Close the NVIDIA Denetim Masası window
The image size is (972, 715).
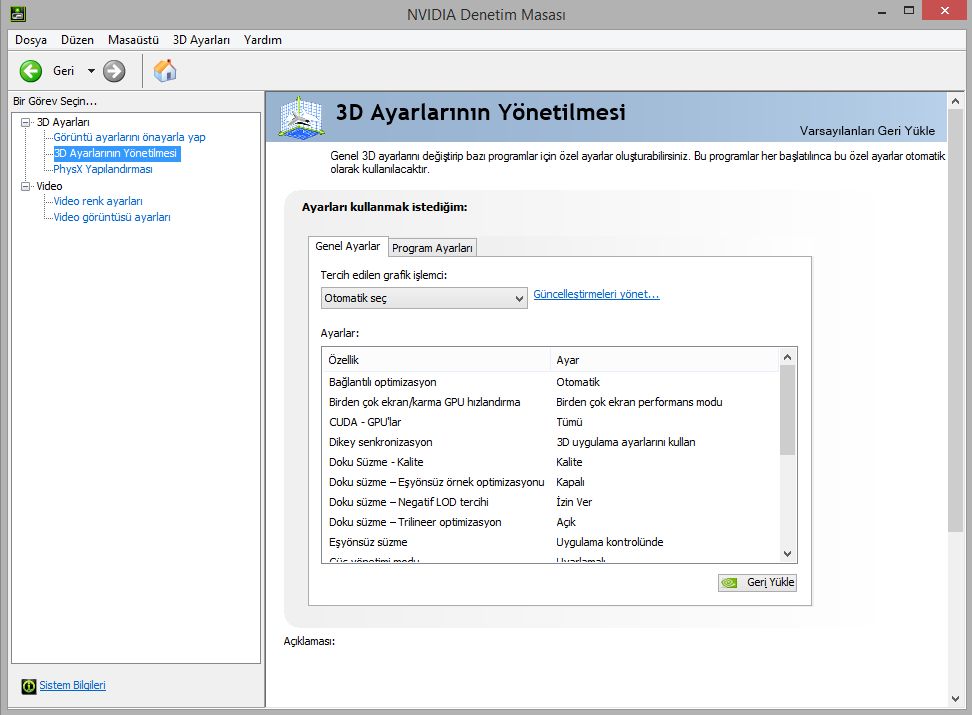pos(944,11)
